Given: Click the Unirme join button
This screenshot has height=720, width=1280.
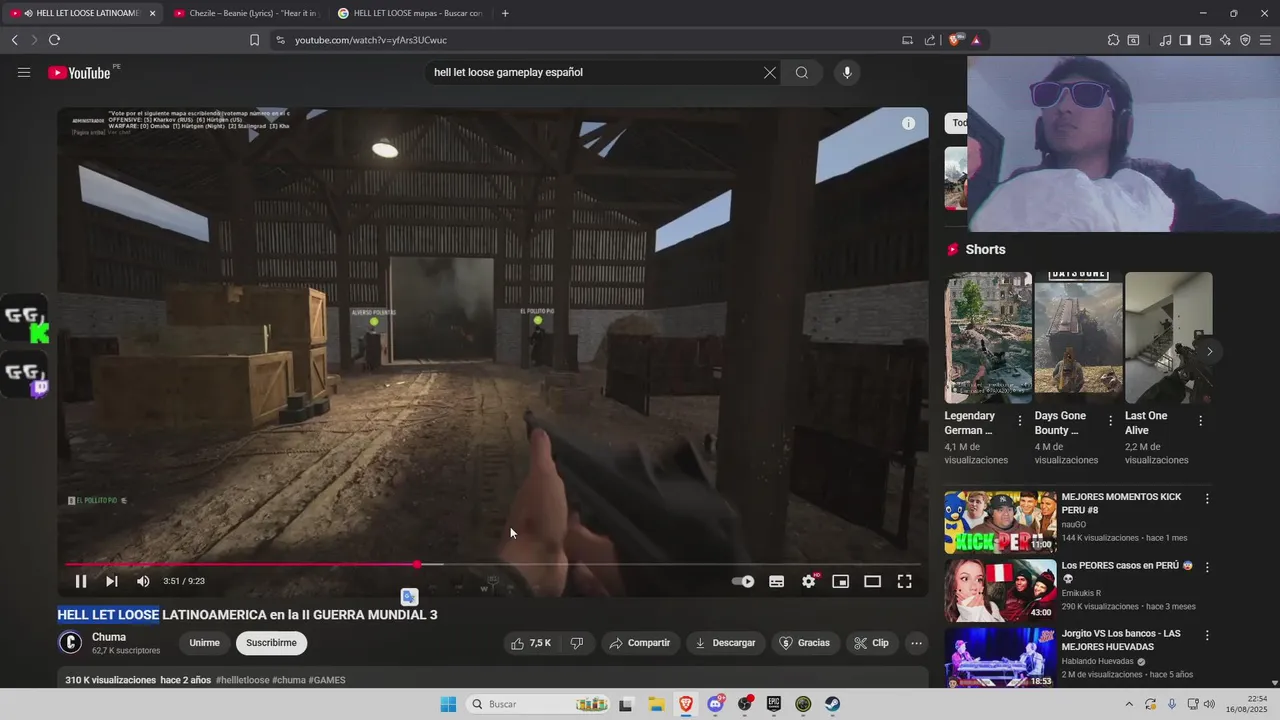Looking at the screenshot, I should (x=204, y=643).
